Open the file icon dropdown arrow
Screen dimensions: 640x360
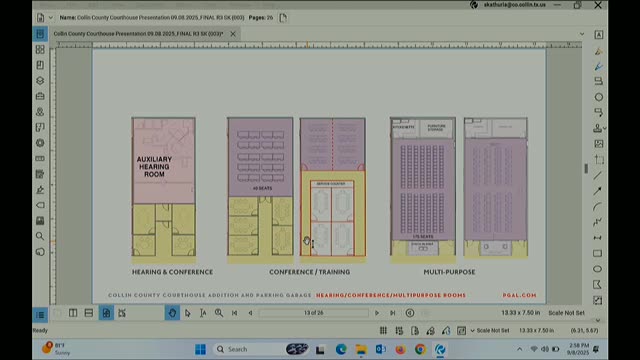pos(51,18)
